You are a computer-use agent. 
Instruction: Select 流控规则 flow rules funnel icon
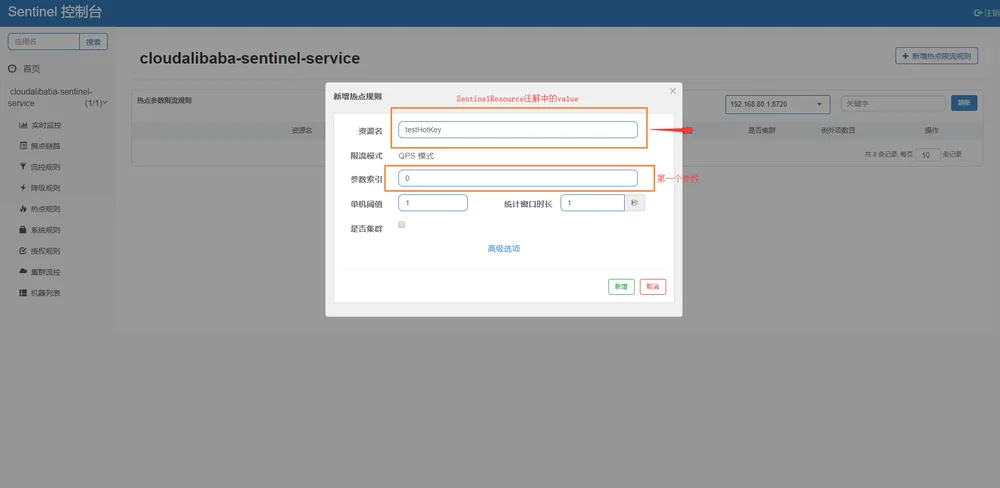tap(23, 167)
